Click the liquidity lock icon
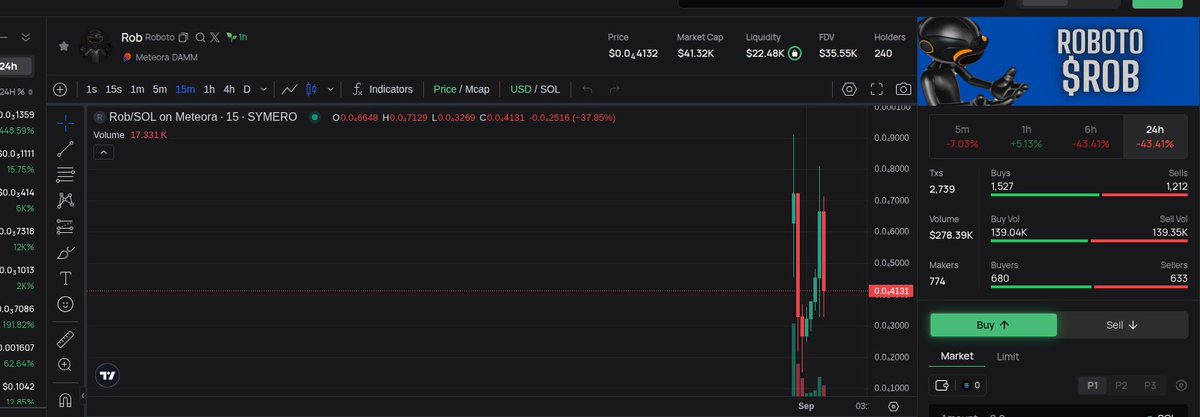This screenshot has width=1200, height=417. tap(795, 53)
